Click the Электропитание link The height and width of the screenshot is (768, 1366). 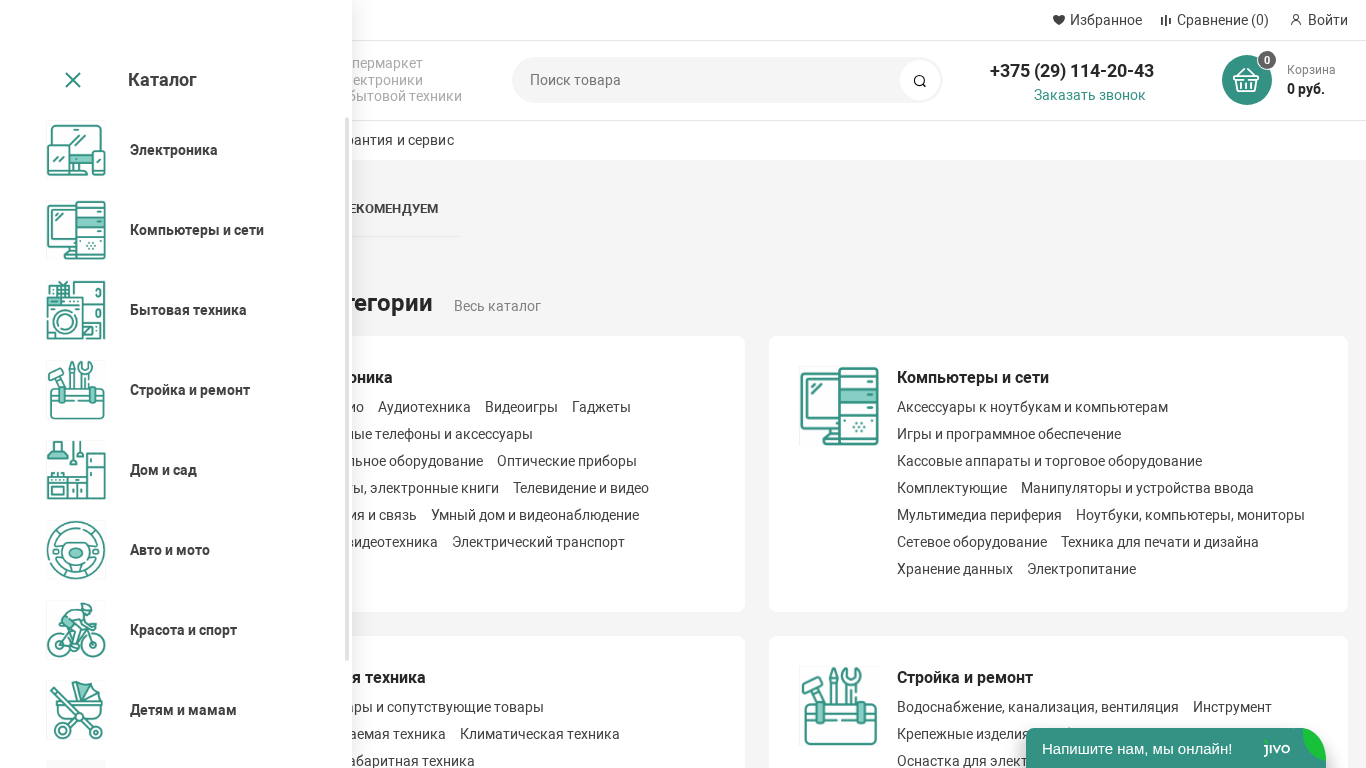(x=1081, y=569)
